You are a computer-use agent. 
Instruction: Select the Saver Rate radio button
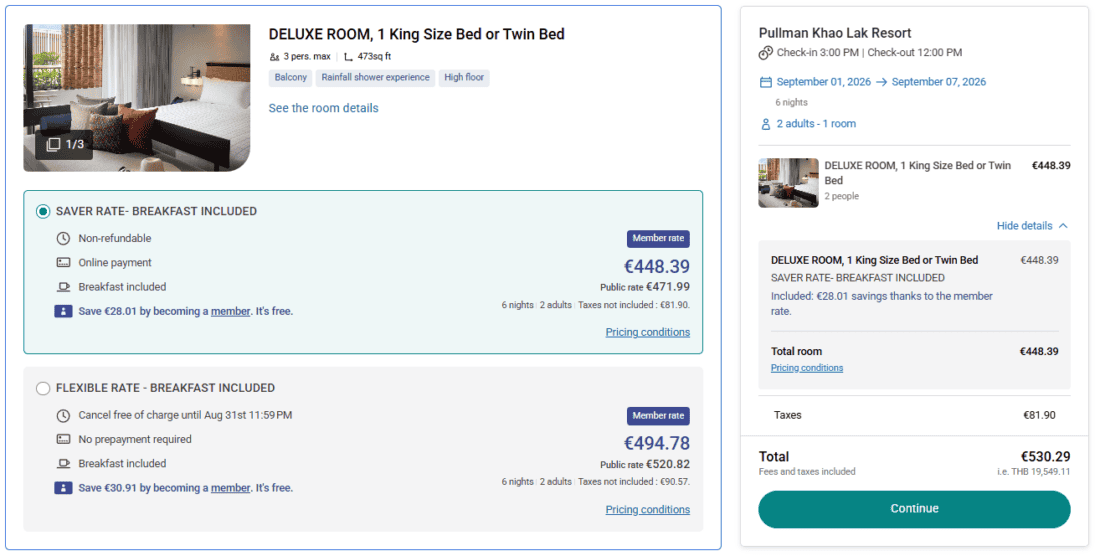43,212
